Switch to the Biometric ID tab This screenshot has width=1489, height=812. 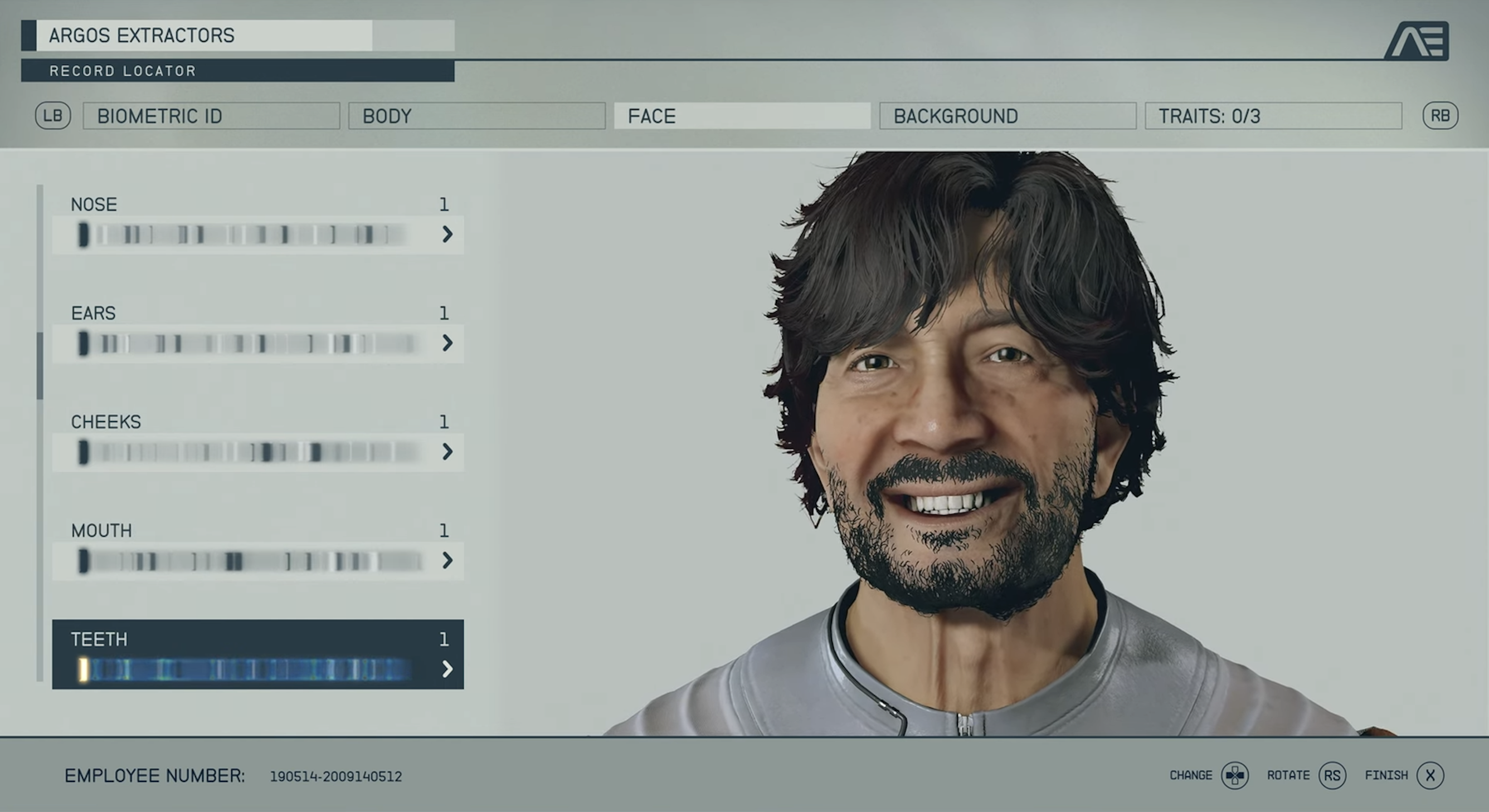pyautogui.click(x=211, y=116)
